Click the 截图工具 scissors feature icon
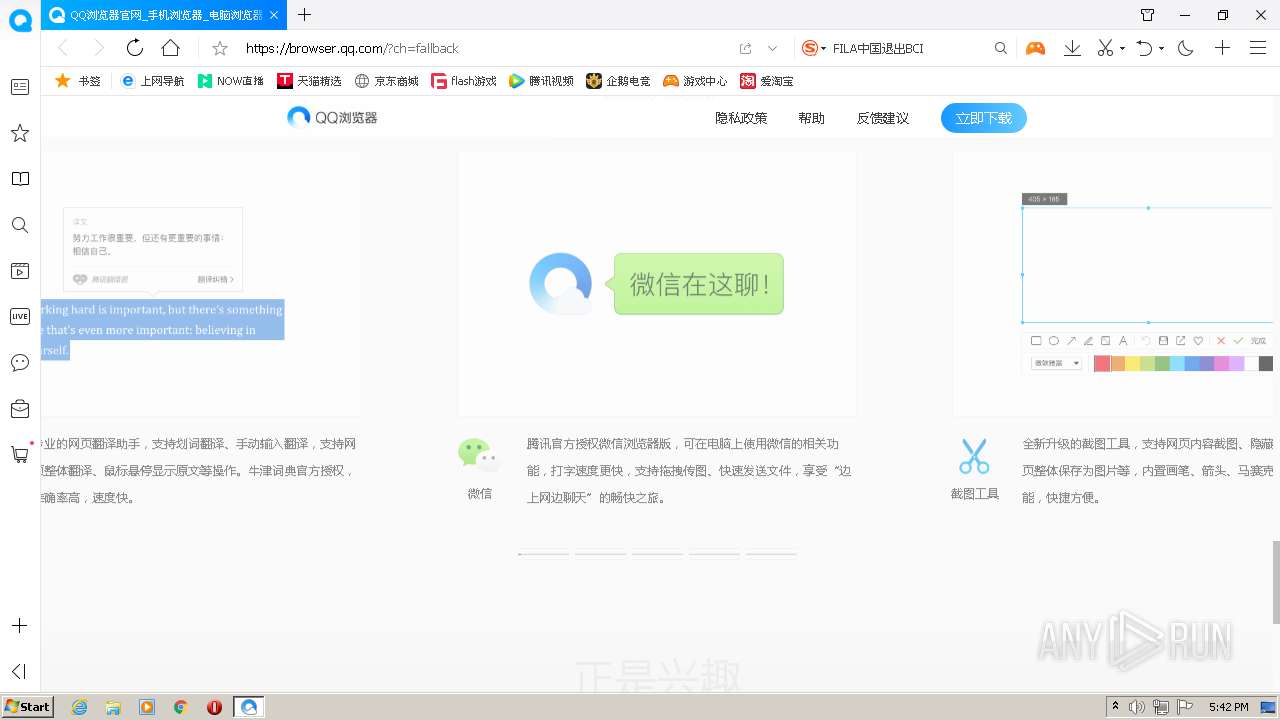Viewport: 1280px width, 720px height. tap(974, 456)
